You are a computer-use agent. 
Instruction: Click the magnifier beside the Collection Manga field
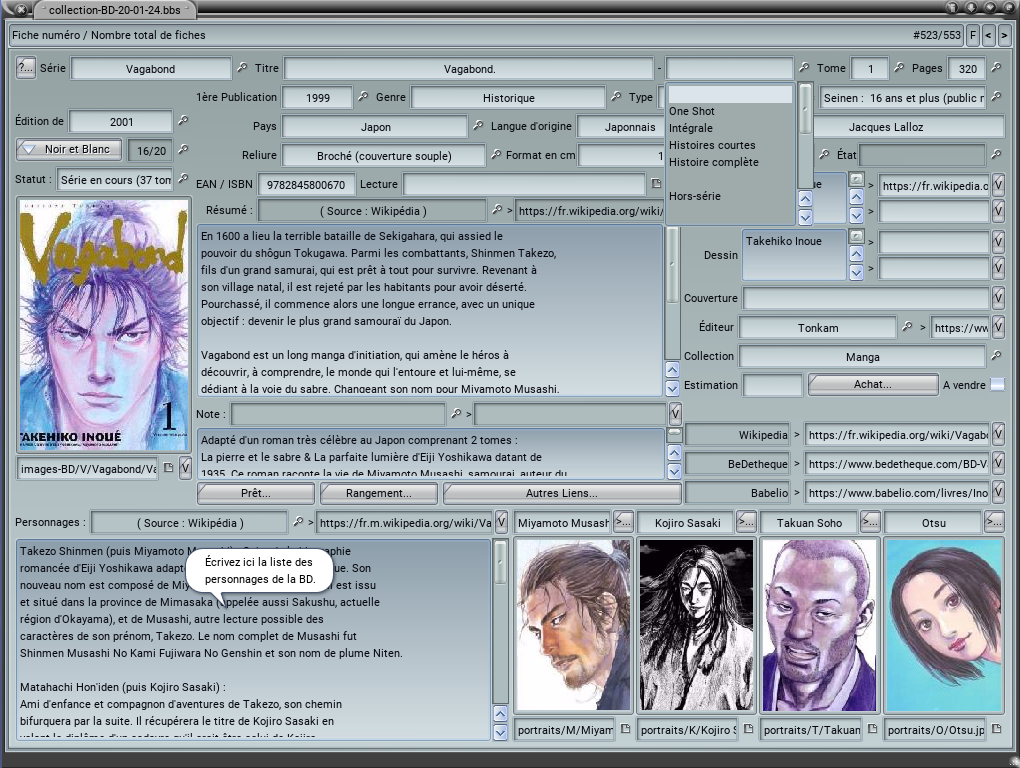coord(996,356)
